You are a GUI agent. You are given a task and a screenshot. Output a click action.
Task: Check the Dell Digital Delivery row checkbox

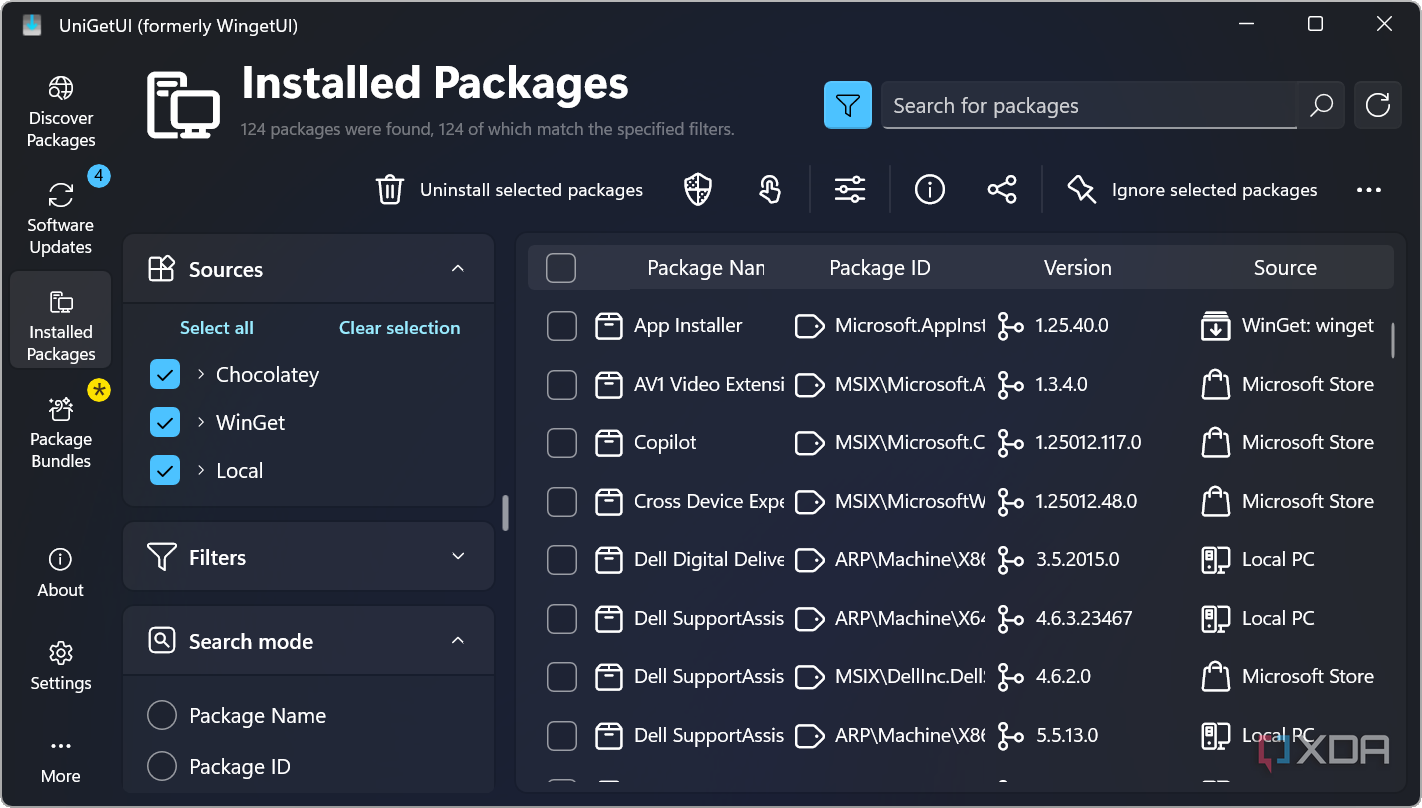point(562,560)
